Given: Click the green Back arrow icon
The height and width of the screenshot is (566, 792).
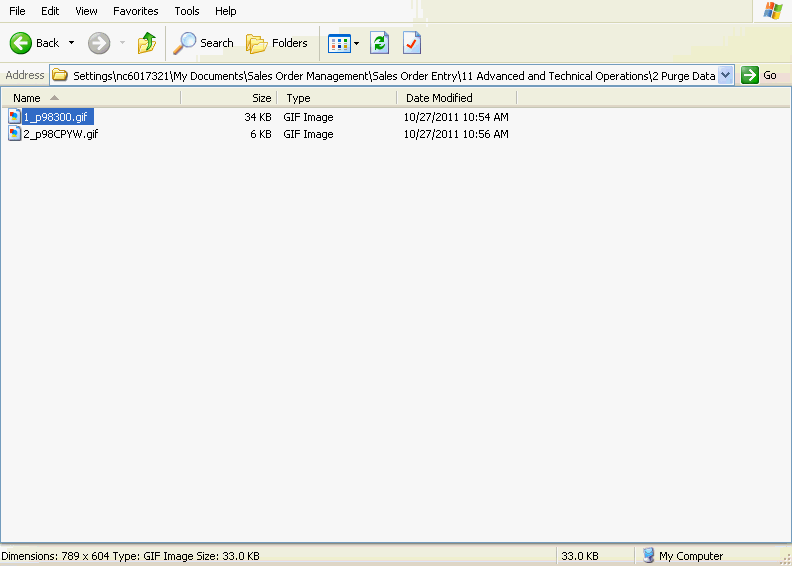Looking at the screenshot, I should (x=21, y=43).
